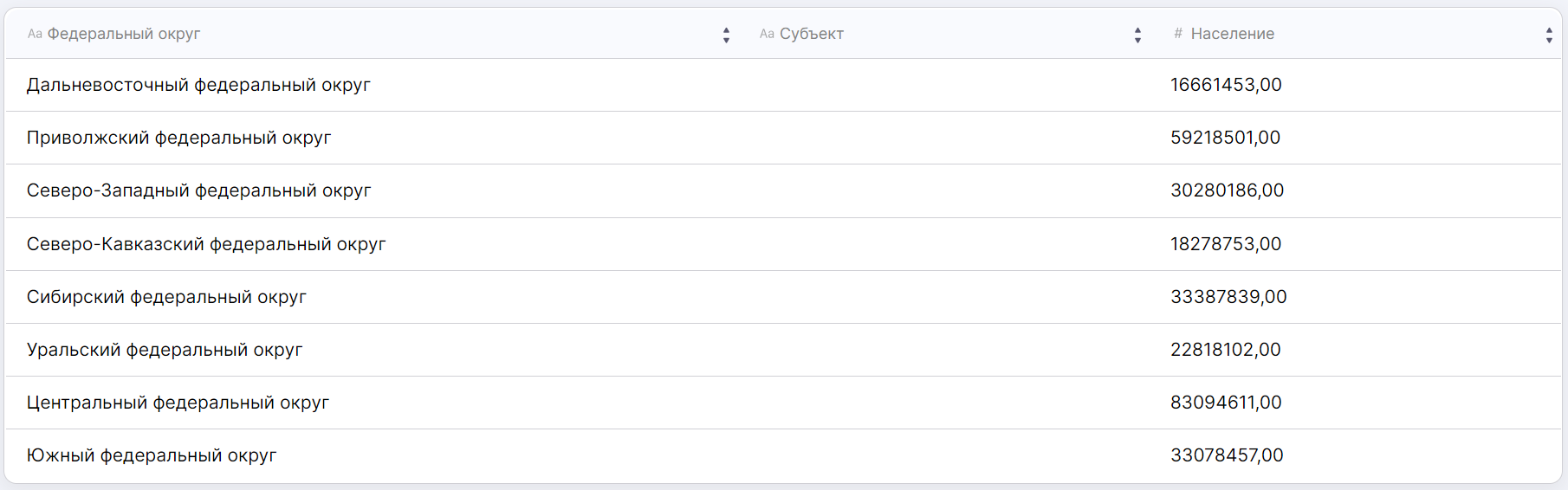Viewport: 1568px width, 490px height.
Task: Click the Aa text-type icon beside Субъект
Action: click(x=767, y=35)
